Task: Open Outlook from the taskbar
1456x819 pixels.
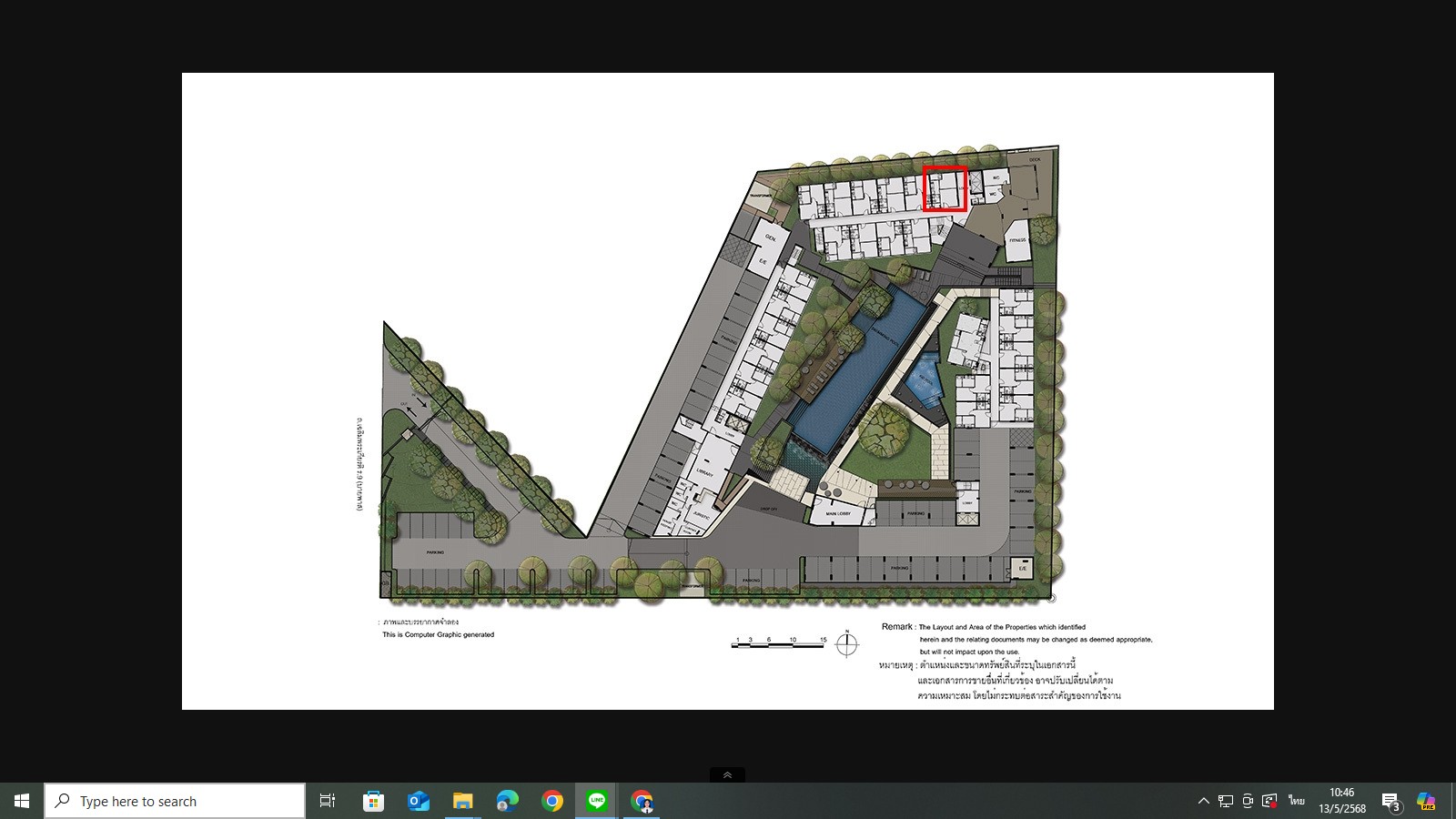Action: click(418, 801)
